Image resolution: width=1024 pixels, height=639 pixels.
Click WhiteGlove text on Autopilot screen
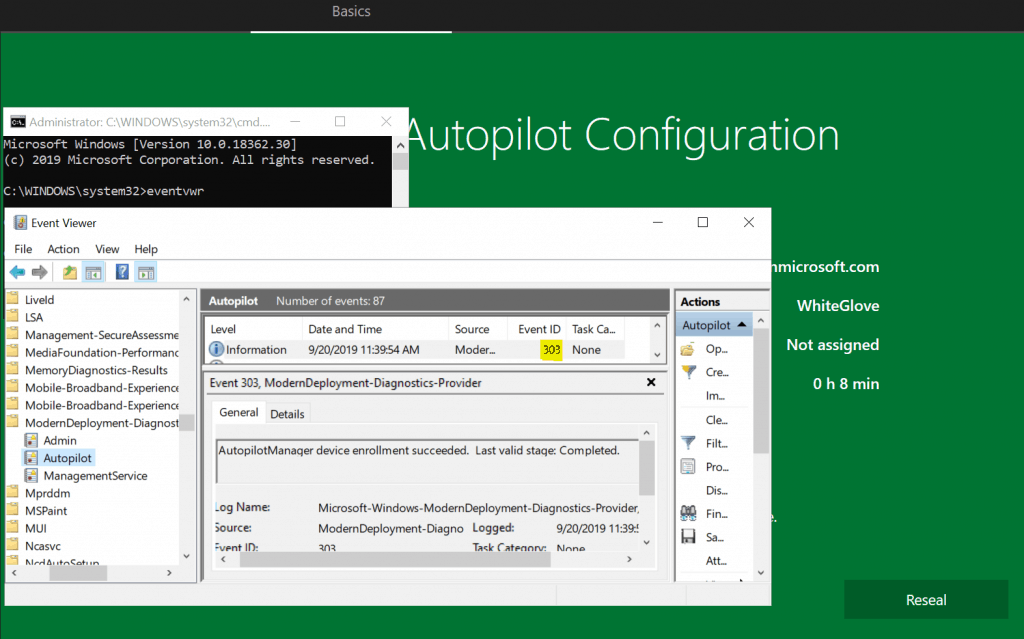click(838, 306)
